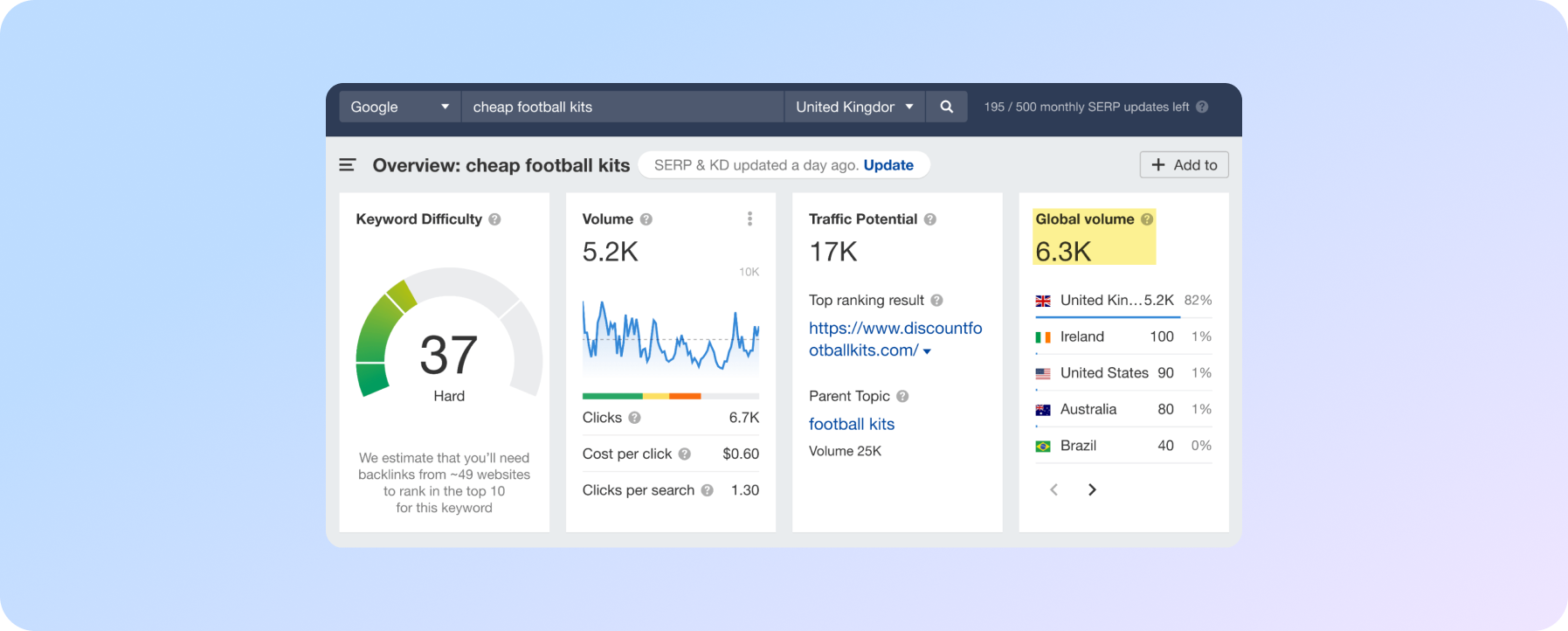Open the hamburger menu beside Overview

click(347, 165)
